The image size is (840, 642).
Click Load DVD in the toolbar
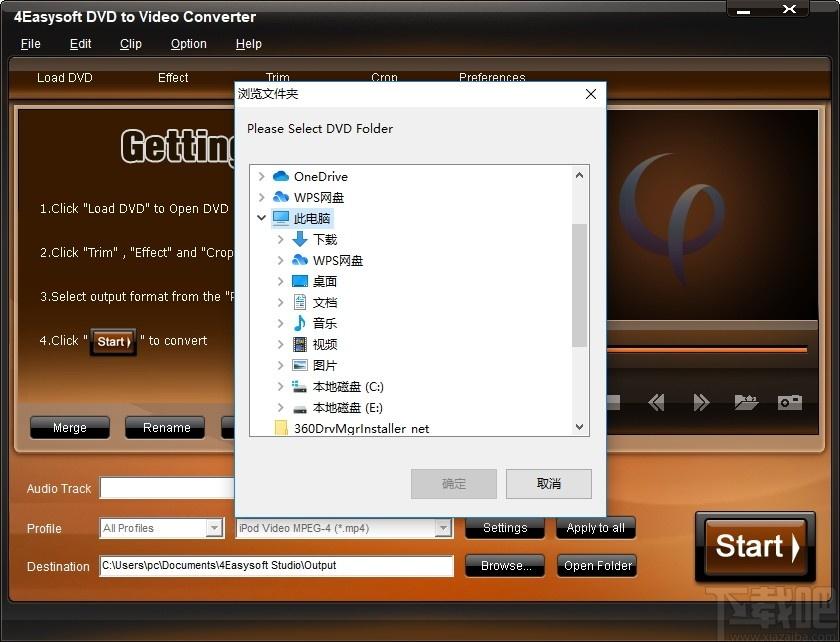point(65,78)
